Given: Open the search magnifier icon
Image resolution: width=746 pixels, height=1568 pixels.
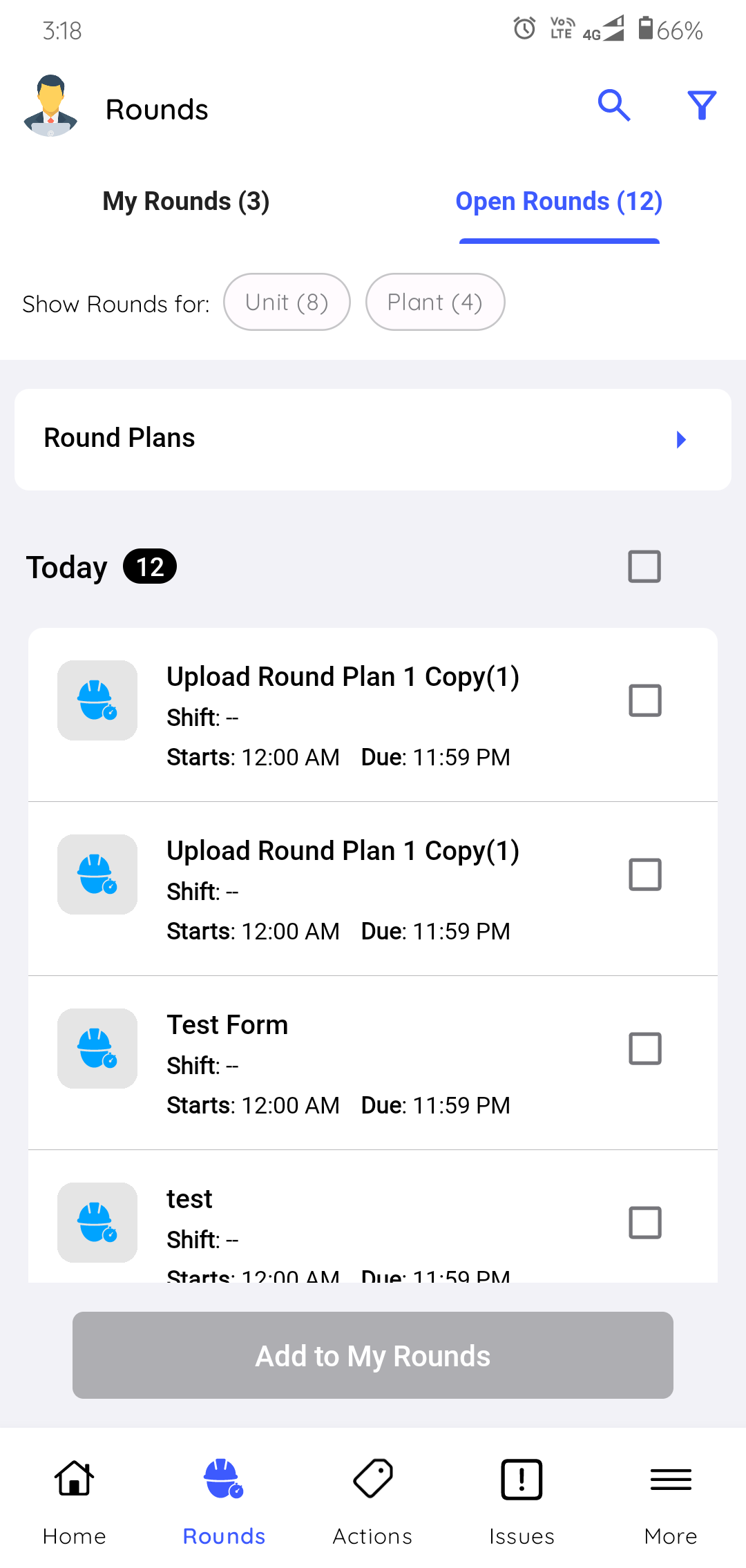Looking at the screenshot, I should pos(613,106).
